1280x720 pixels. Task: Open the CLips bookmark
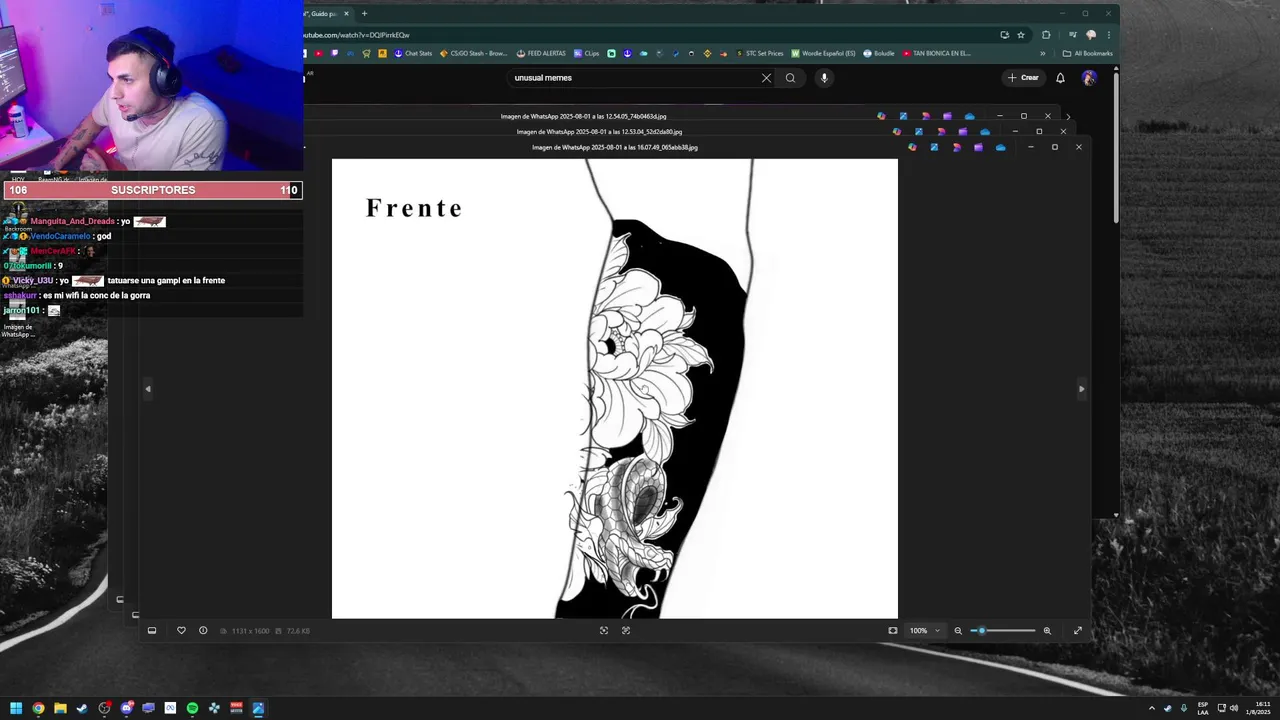[586, 53]
